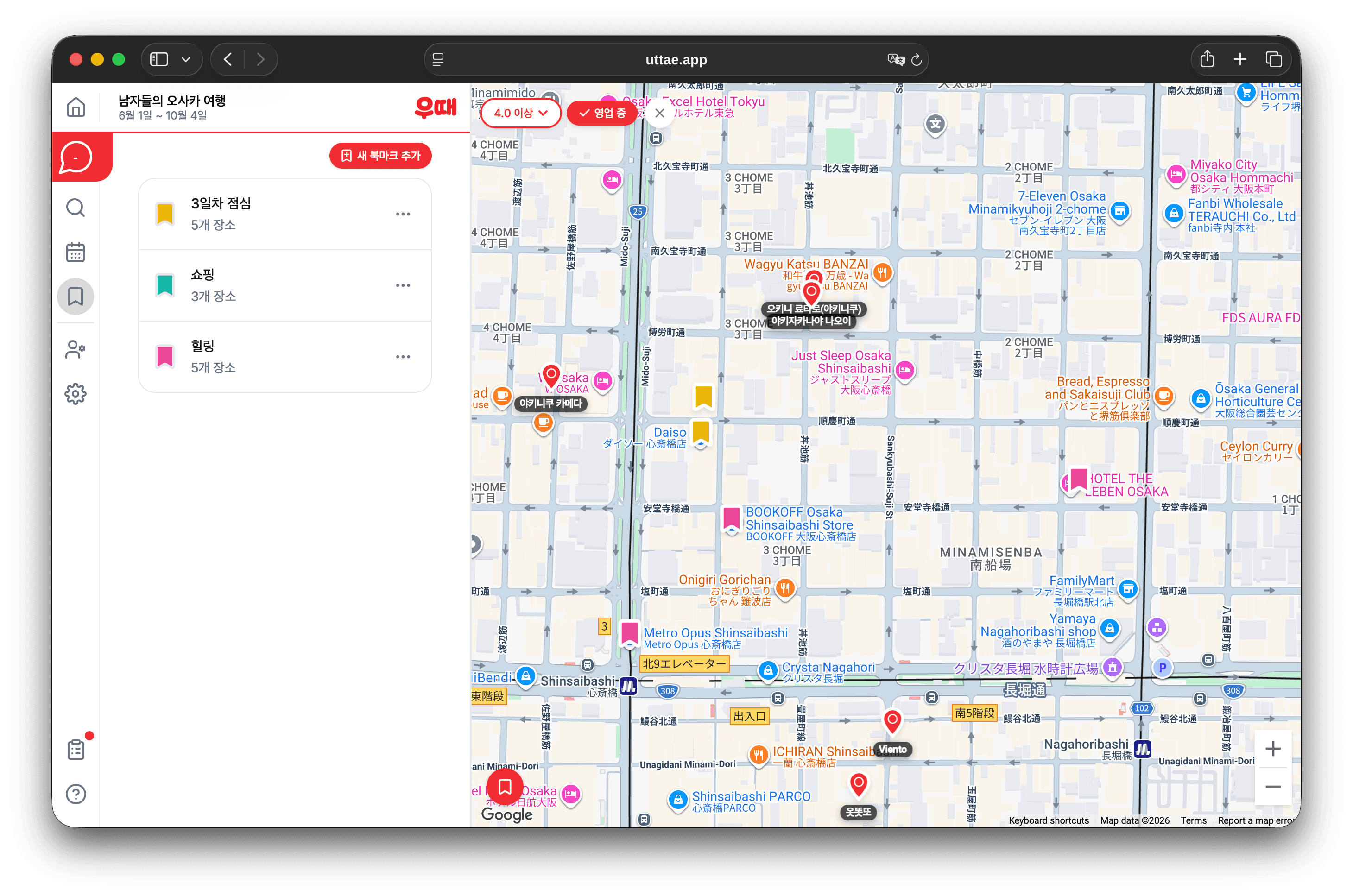
Task: Open options menu for 쇼핑 bookmark
Action: 403,285
